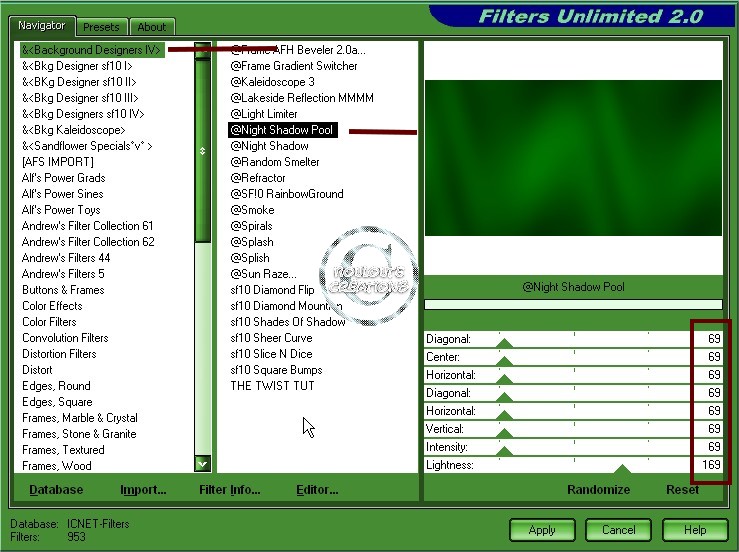
Task: Select Frames, Marble & Crystal category
Action: [80, 419]
